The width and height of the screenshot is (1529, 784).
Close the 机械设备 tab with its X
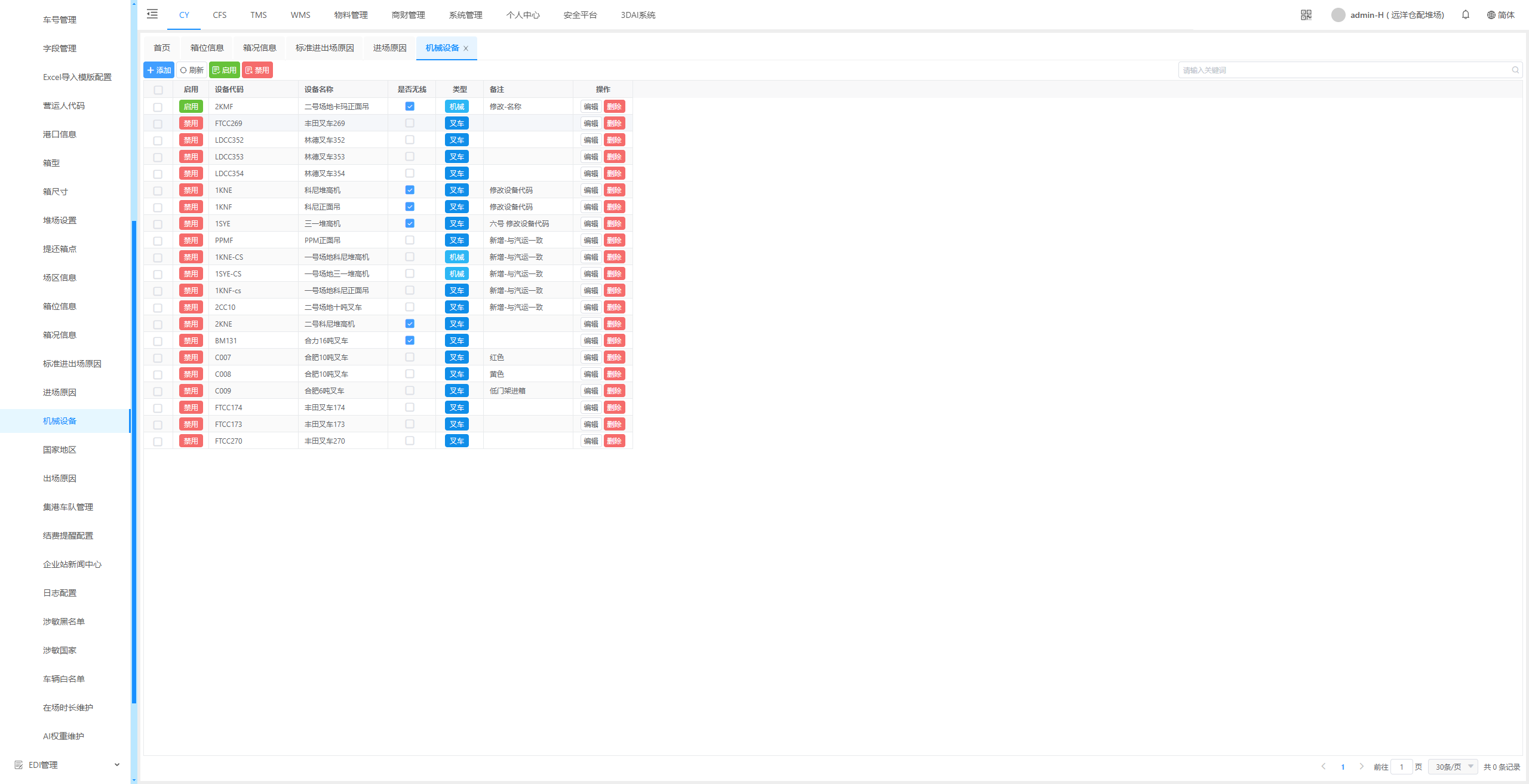(x=466, y=48)
